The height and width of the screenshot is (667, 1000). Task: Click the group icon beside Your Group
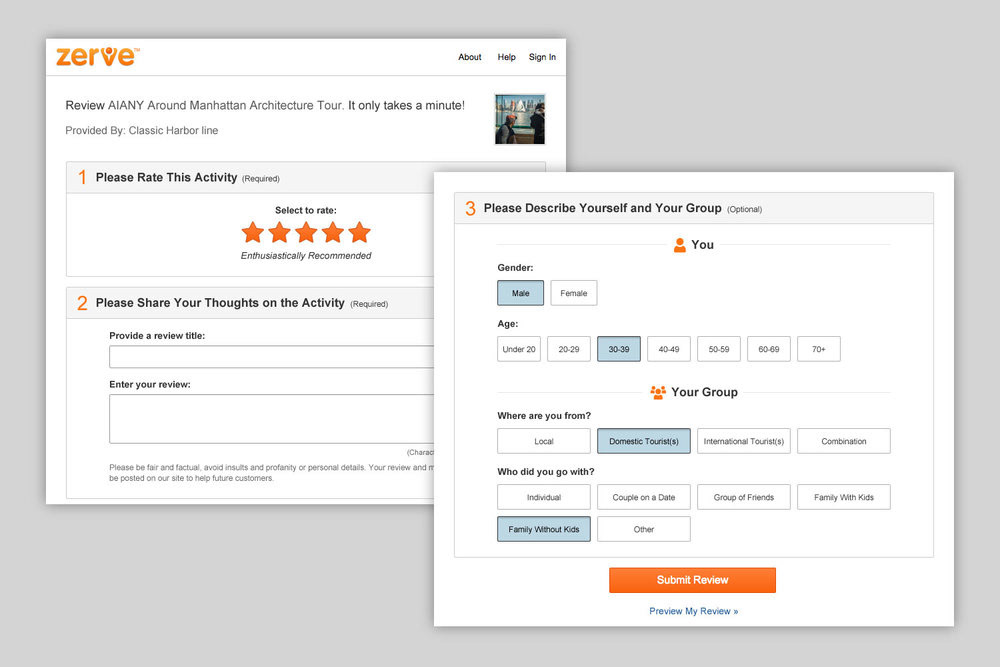tap(658, 392)
